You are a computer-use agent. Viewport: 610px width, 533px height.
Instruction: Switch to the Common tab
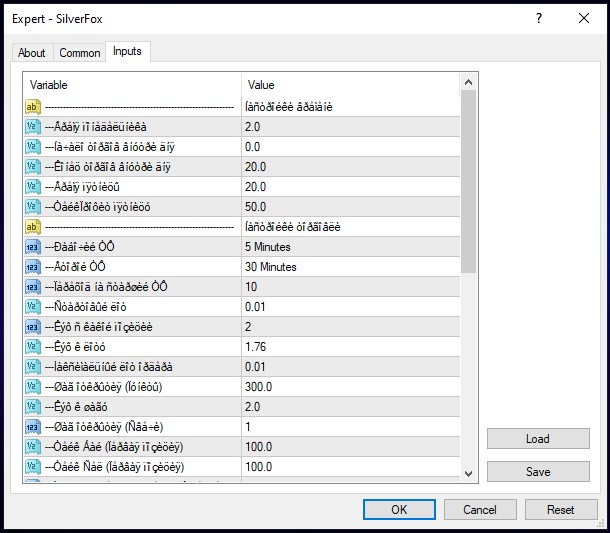79,53
